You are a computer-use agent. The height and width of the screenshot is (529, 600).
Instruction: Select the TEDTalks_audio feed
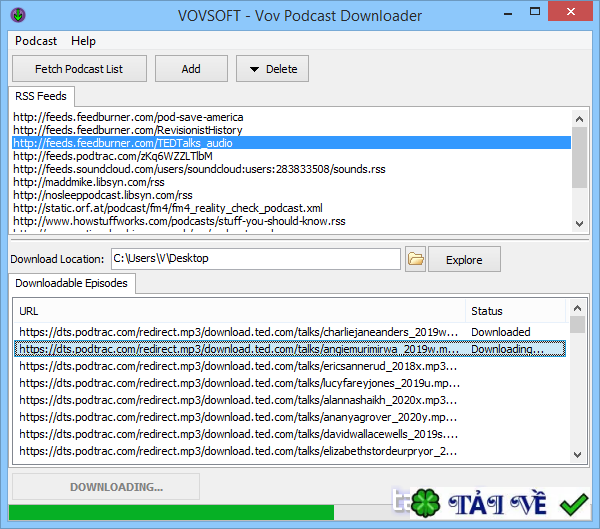point(291,143)
